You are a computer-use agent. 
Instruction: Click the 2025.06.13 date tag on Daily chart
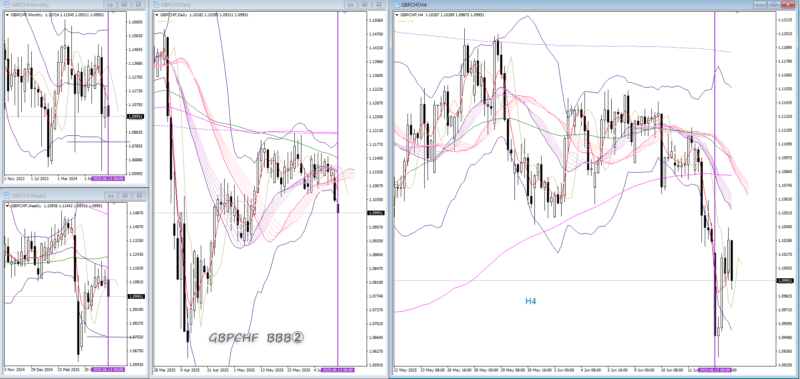(337, 369)
